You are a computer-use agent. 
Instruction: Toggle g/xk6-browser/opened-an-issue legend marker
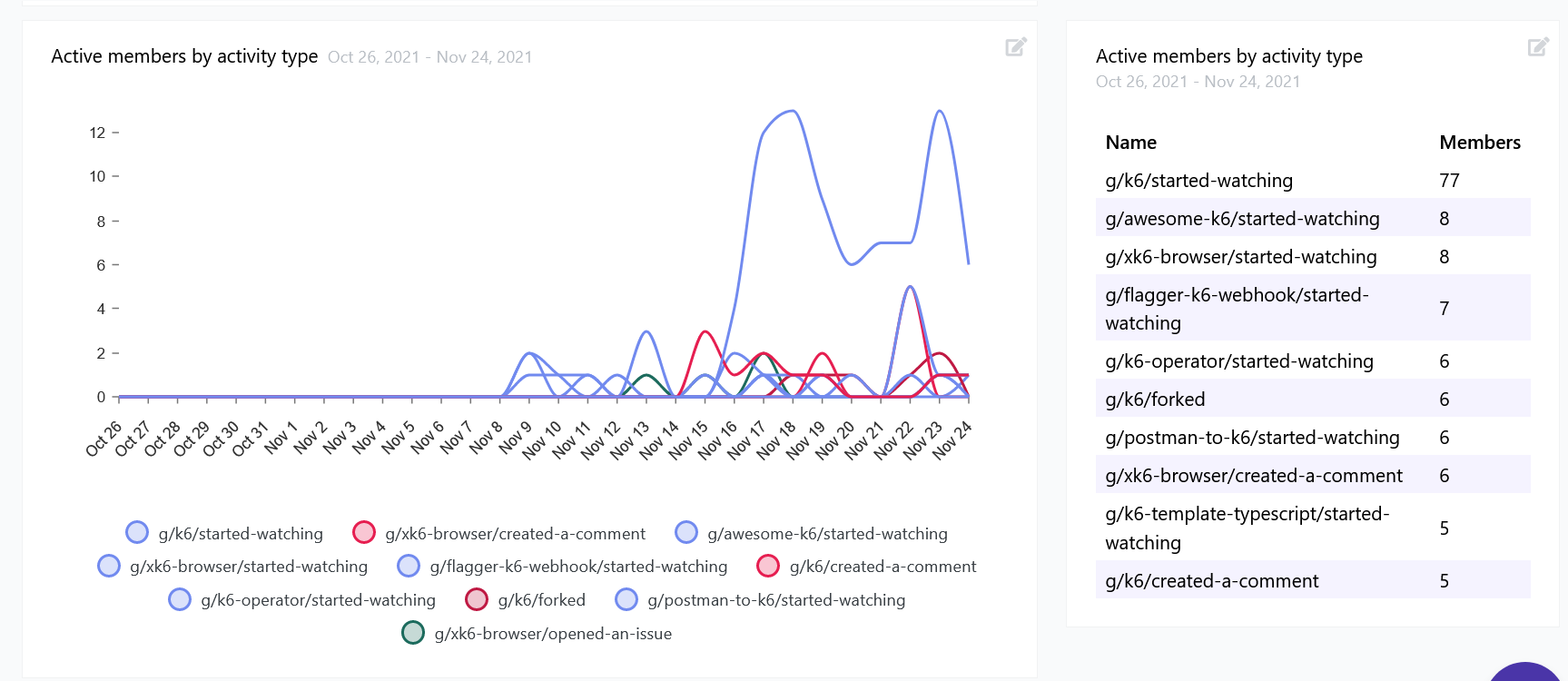pyautogui.click(x=414, y=632)
